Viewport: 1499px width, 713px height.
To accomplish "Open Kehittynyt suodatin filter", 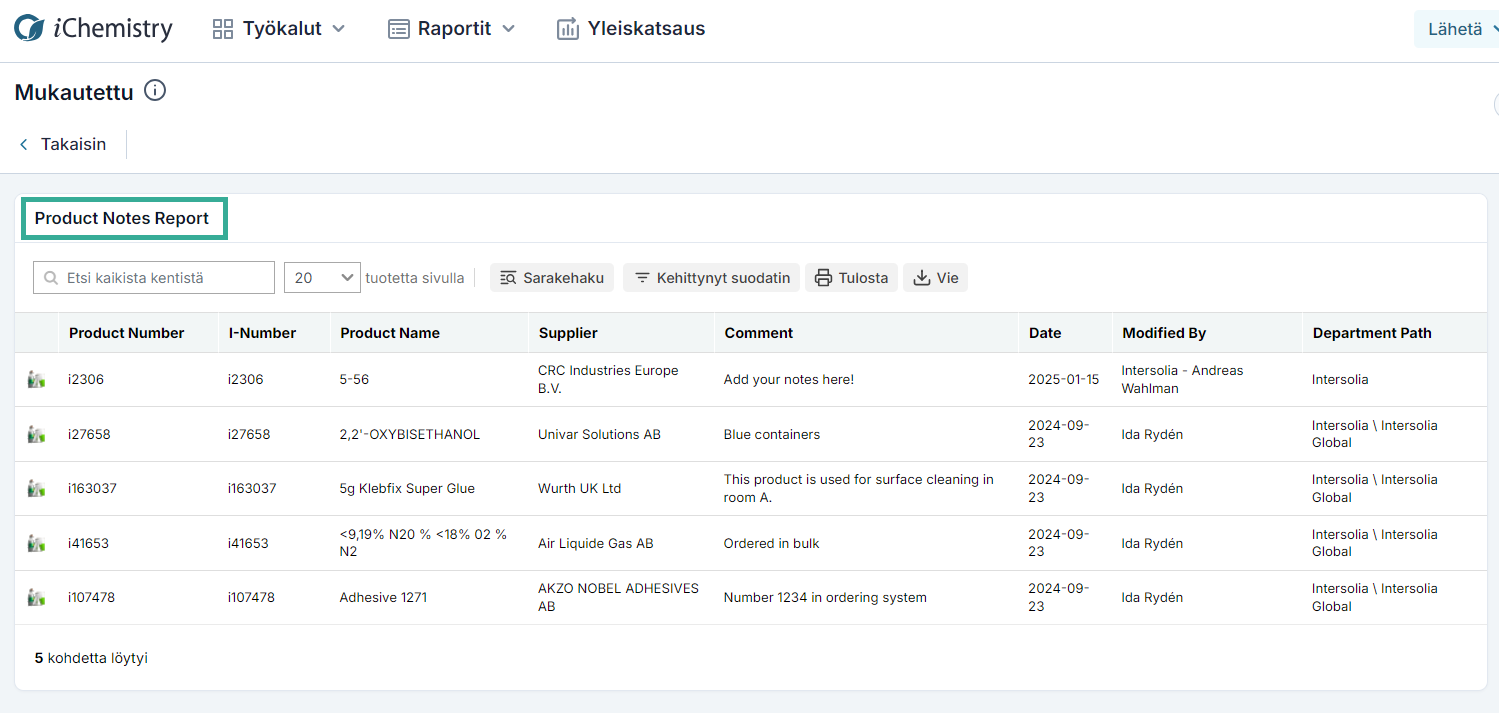I will (711, 278).
